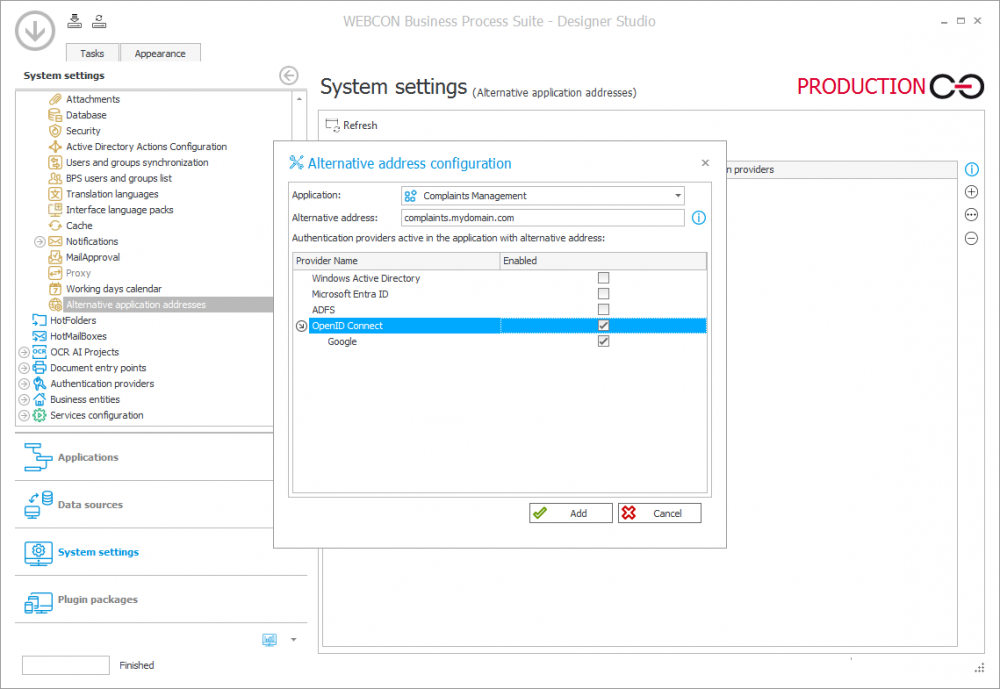Click the Attachments paperclip icon
Viewport: 1000px width, 689px height.
pos(55,99)
